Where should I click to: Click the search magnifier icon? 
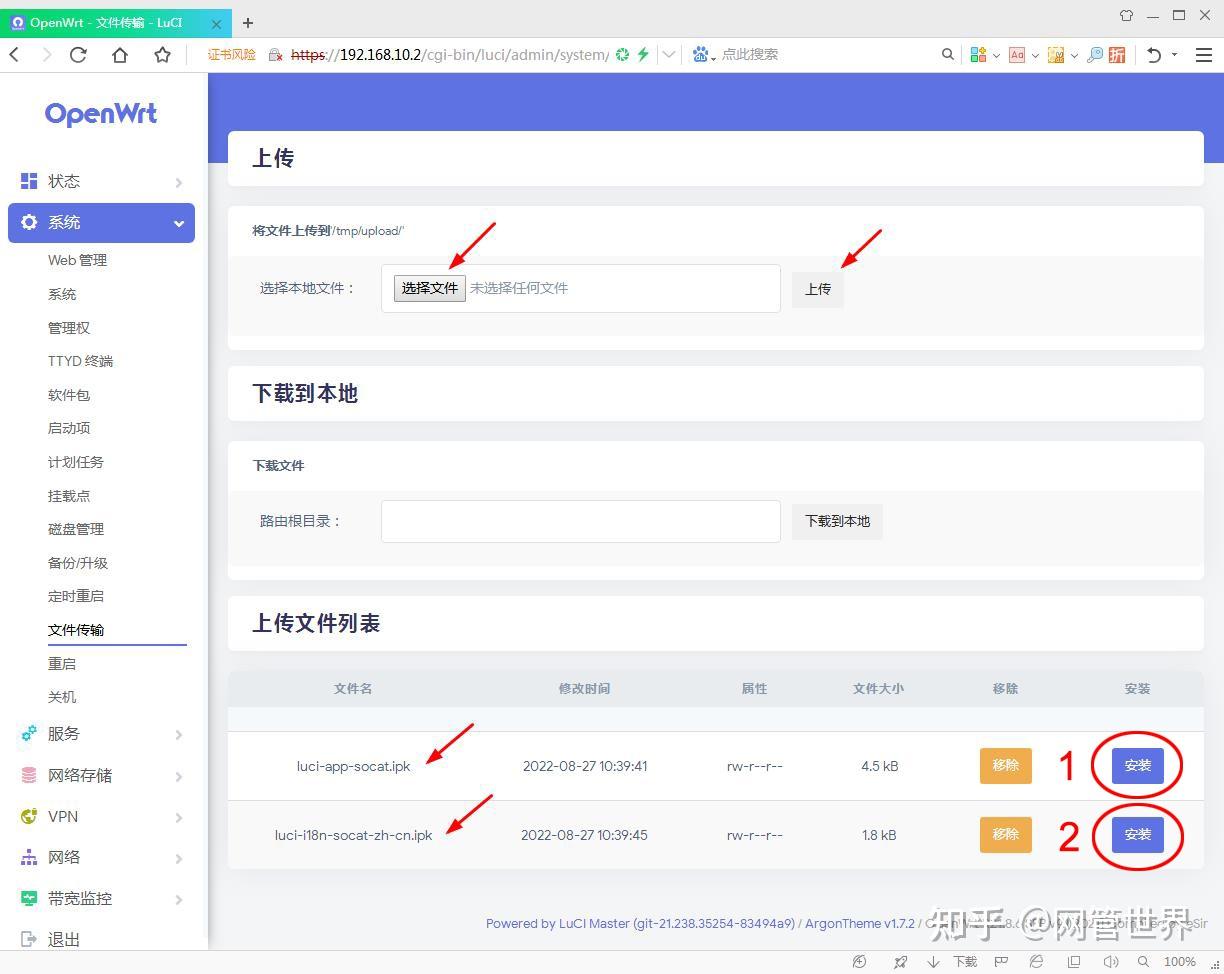[x=948, y=55]
